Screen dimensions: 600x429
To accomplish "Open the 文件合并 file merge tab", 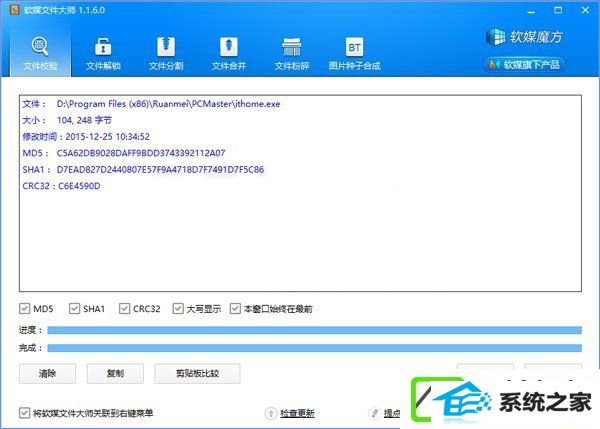I will tap(228, 54).
